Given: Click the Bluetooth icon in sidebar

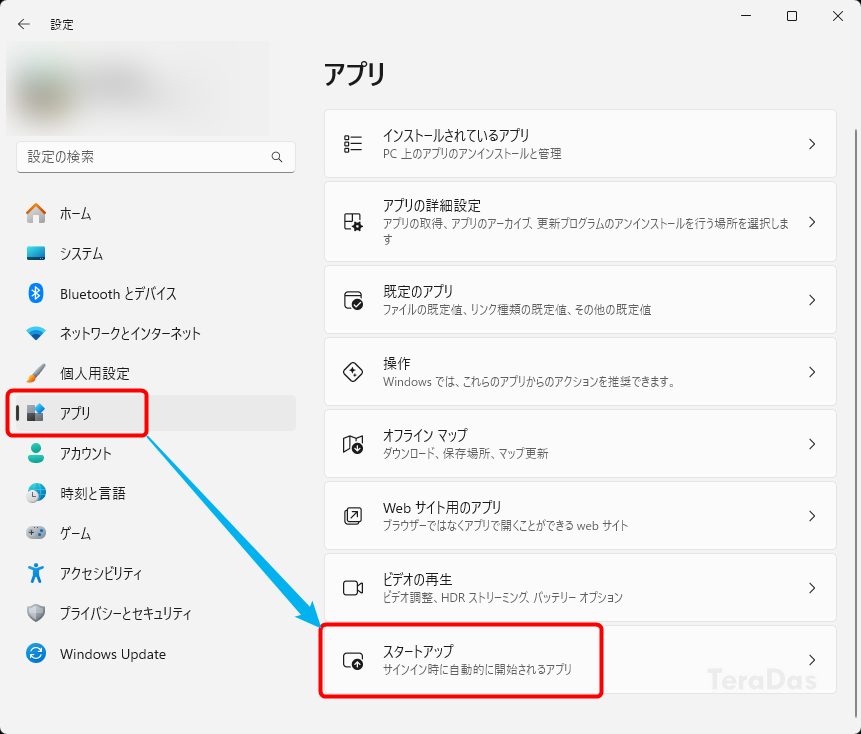Looking at the screenshot, I should [36, 293].
